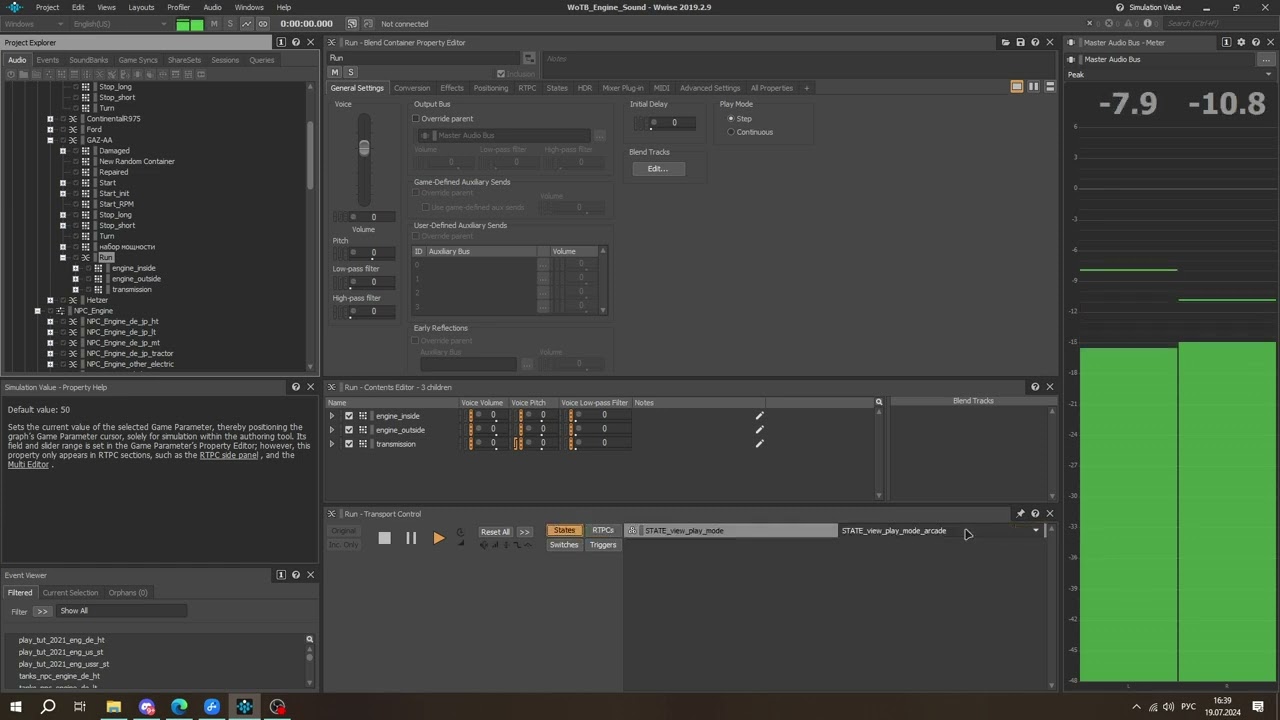
Task: Add a tab with the plus button
Action: 806,88
